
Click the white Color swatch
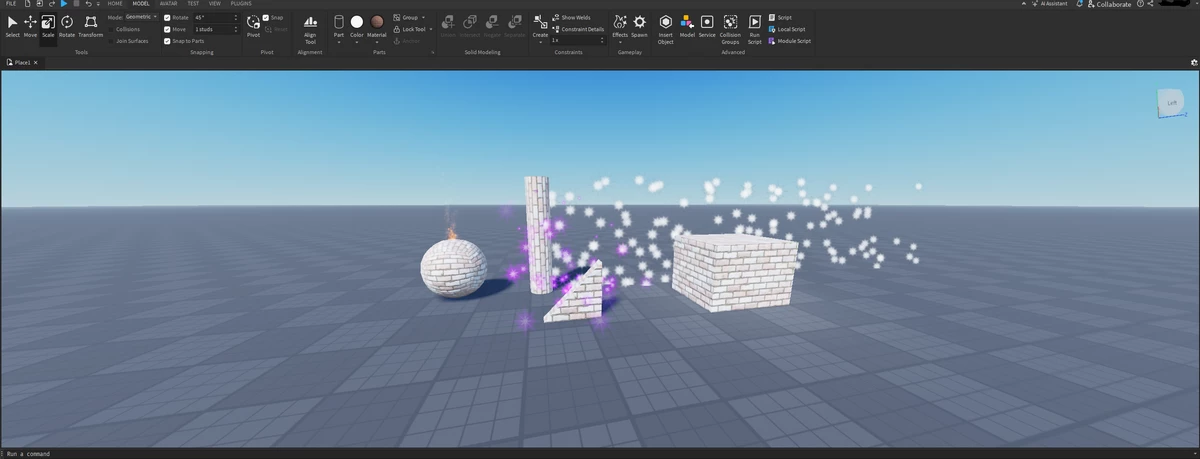(x=356, y=22)
